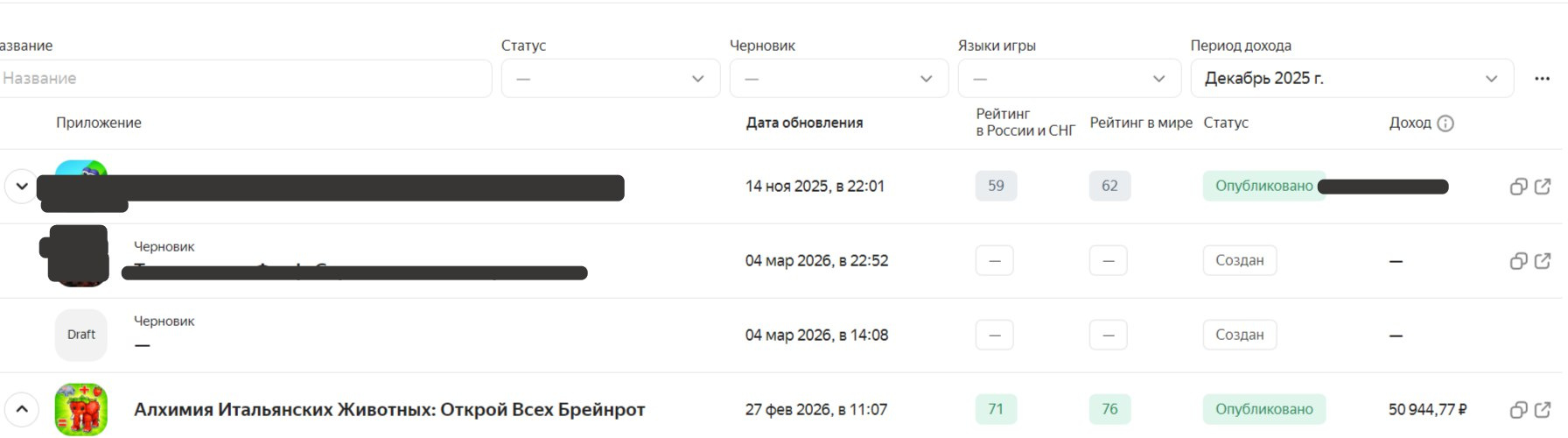This screenshot has height=438, width=1568.
Task: Click the info icon next to Доход
Action: click(x=1445, y=124)
